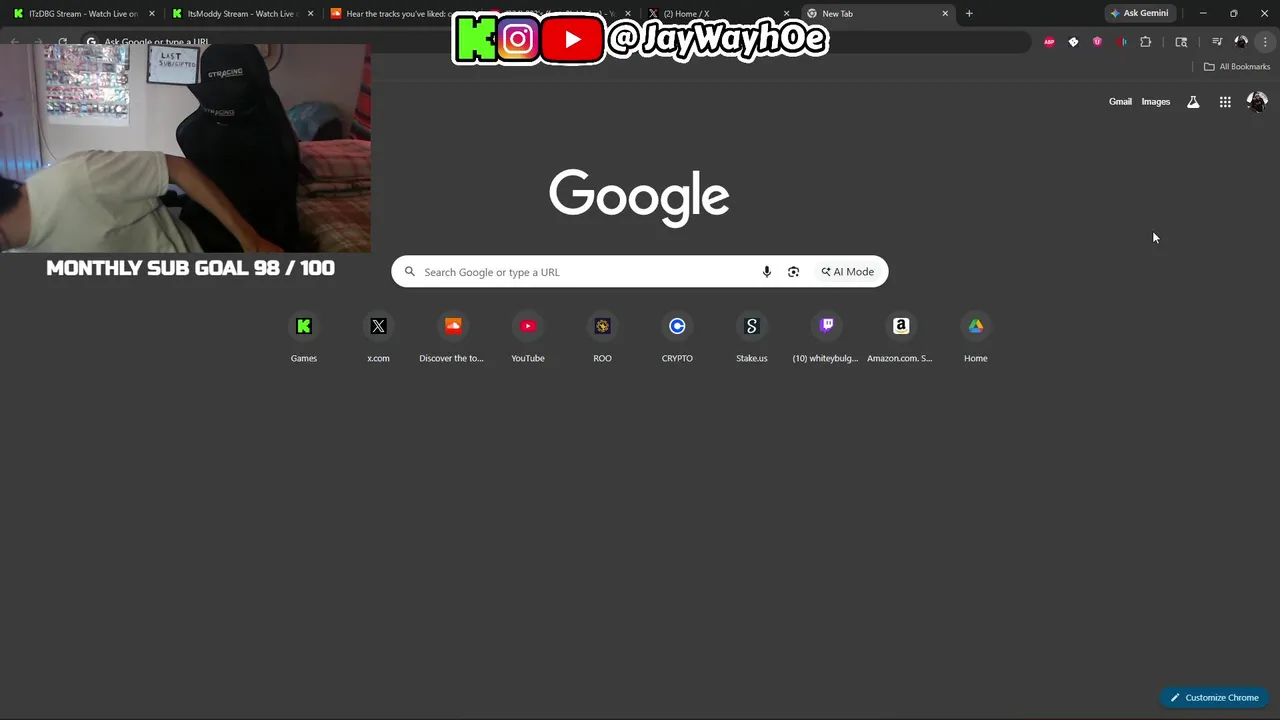
Task: Open the SoundCloud 'Discover the to...' shortcut
Action: pyautogui.click(x=453, y=337)
